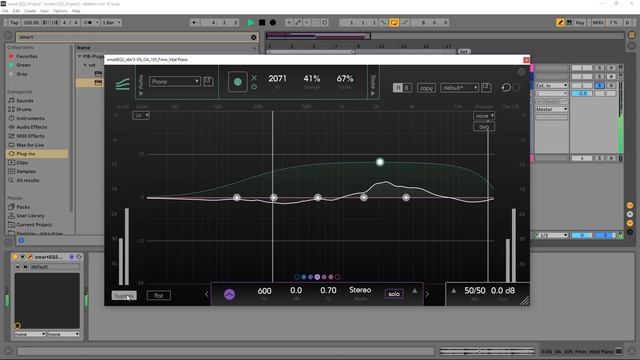Viewport: 640px width, 360px height.
Task: Click the bypass button
Action: [x=124, y=296]
